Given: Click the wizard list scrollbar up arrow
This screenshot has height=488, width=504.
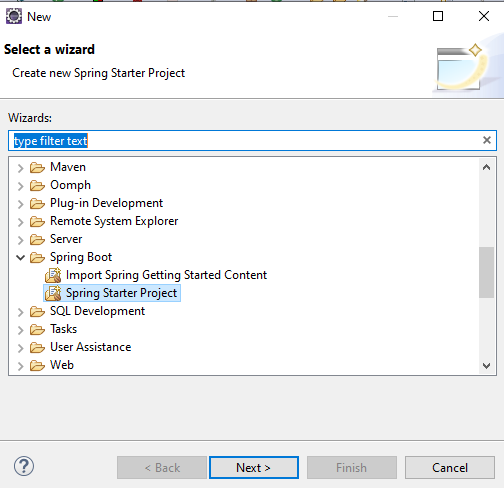Looking at the screenshot, I should click(486, 167).
